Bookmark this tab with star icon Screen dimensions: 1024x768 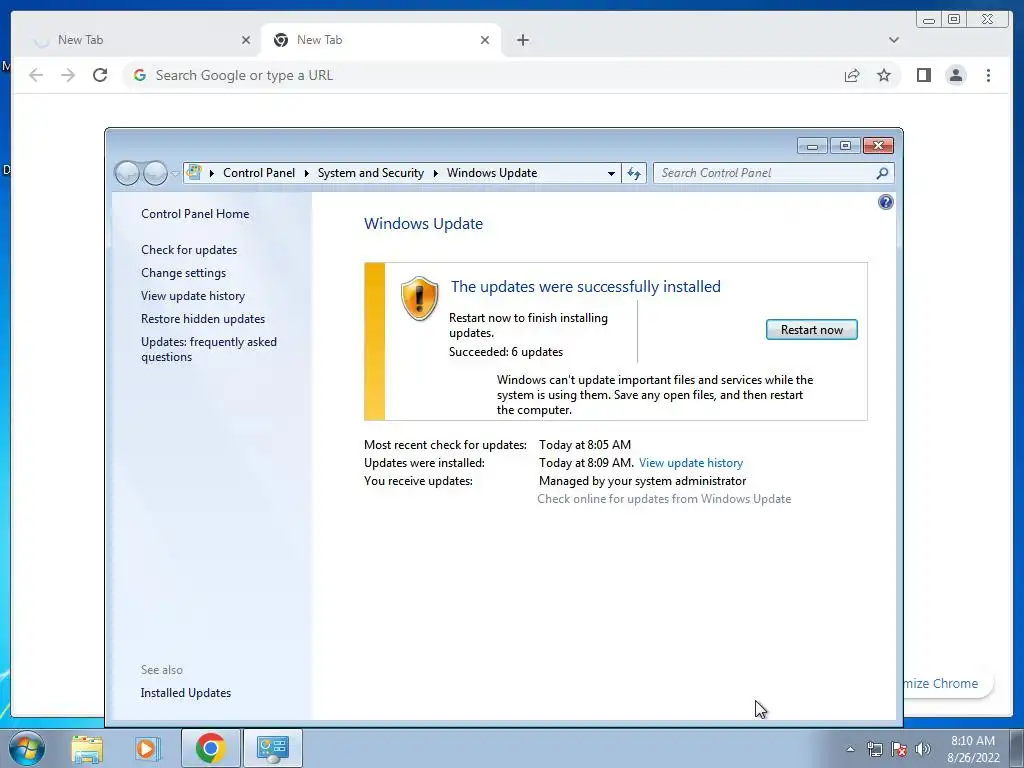point(884,75)
